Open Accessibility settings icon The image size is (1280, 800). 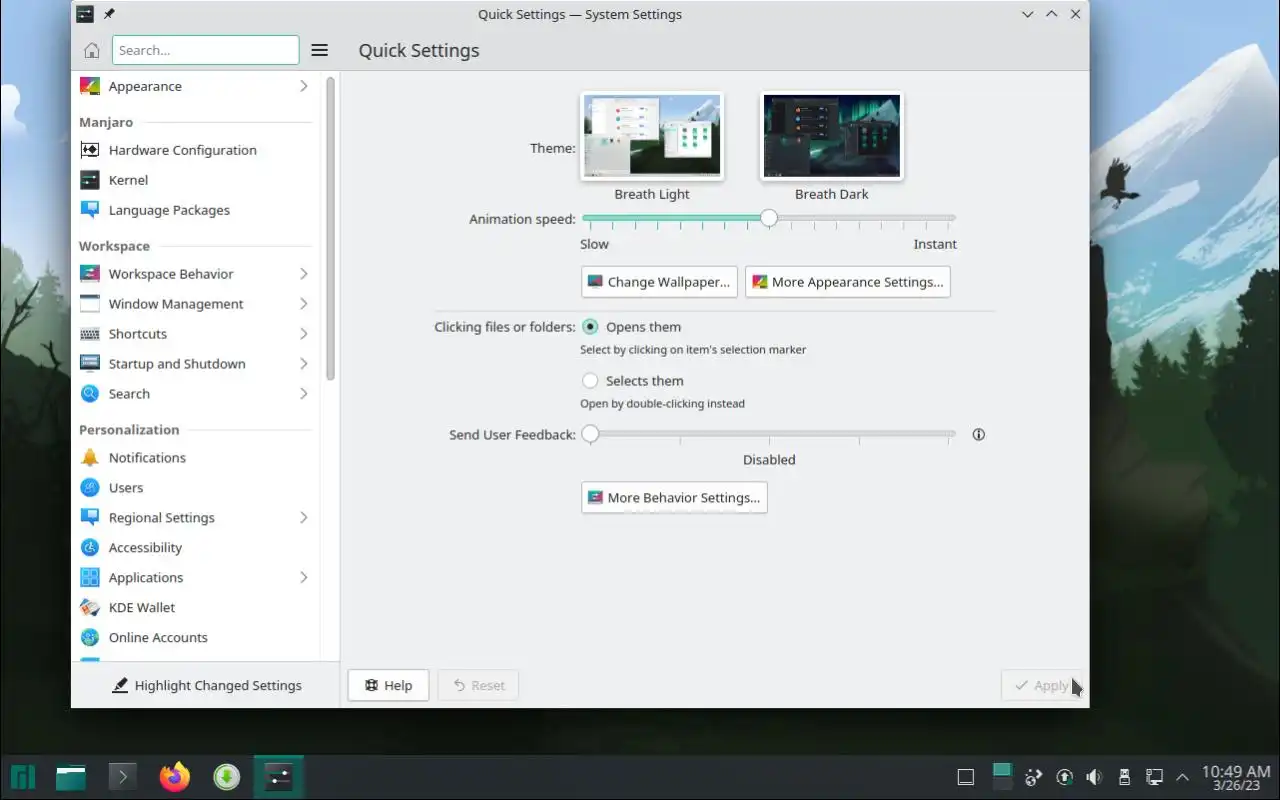90,548
